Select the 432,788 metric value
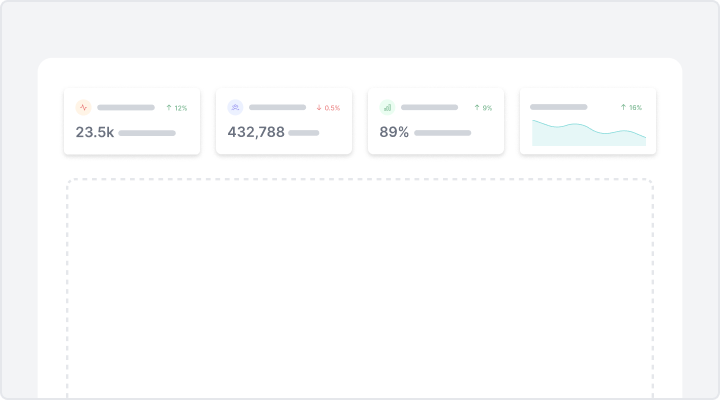This screenshot has width=720, height=400. pyautogui.click(x=256, y=132)
